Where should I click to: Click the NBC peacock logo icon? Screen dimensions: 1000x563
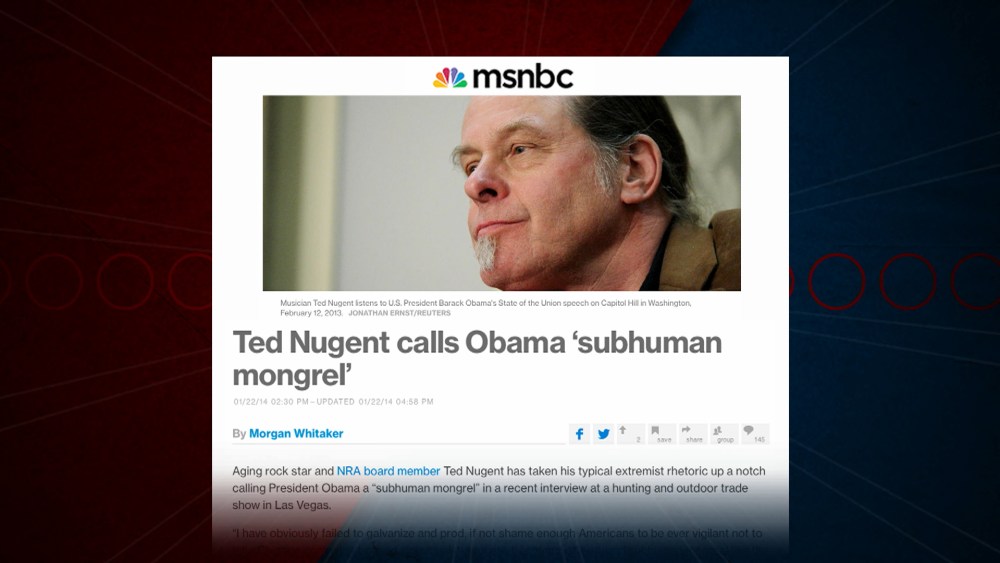tap(450, 78)
